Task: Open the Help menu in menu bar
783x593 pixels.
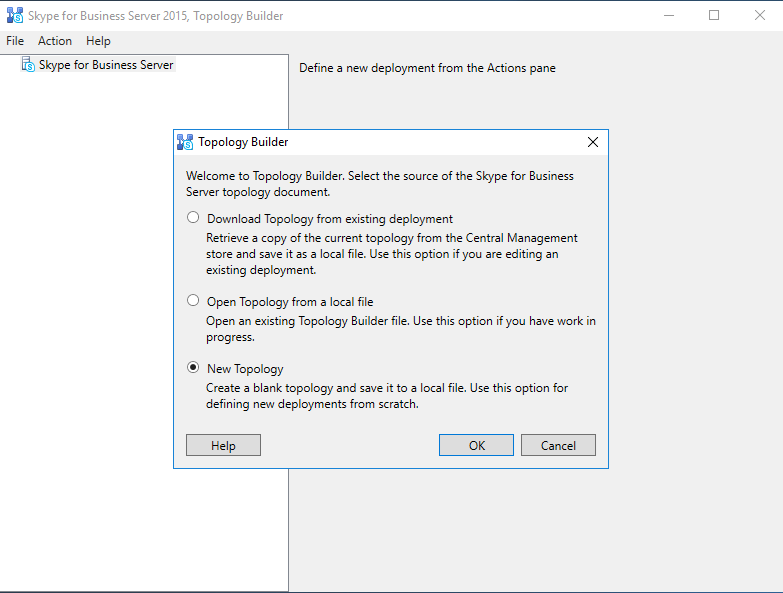Action: pyautogui.click(x=98, y=41)
